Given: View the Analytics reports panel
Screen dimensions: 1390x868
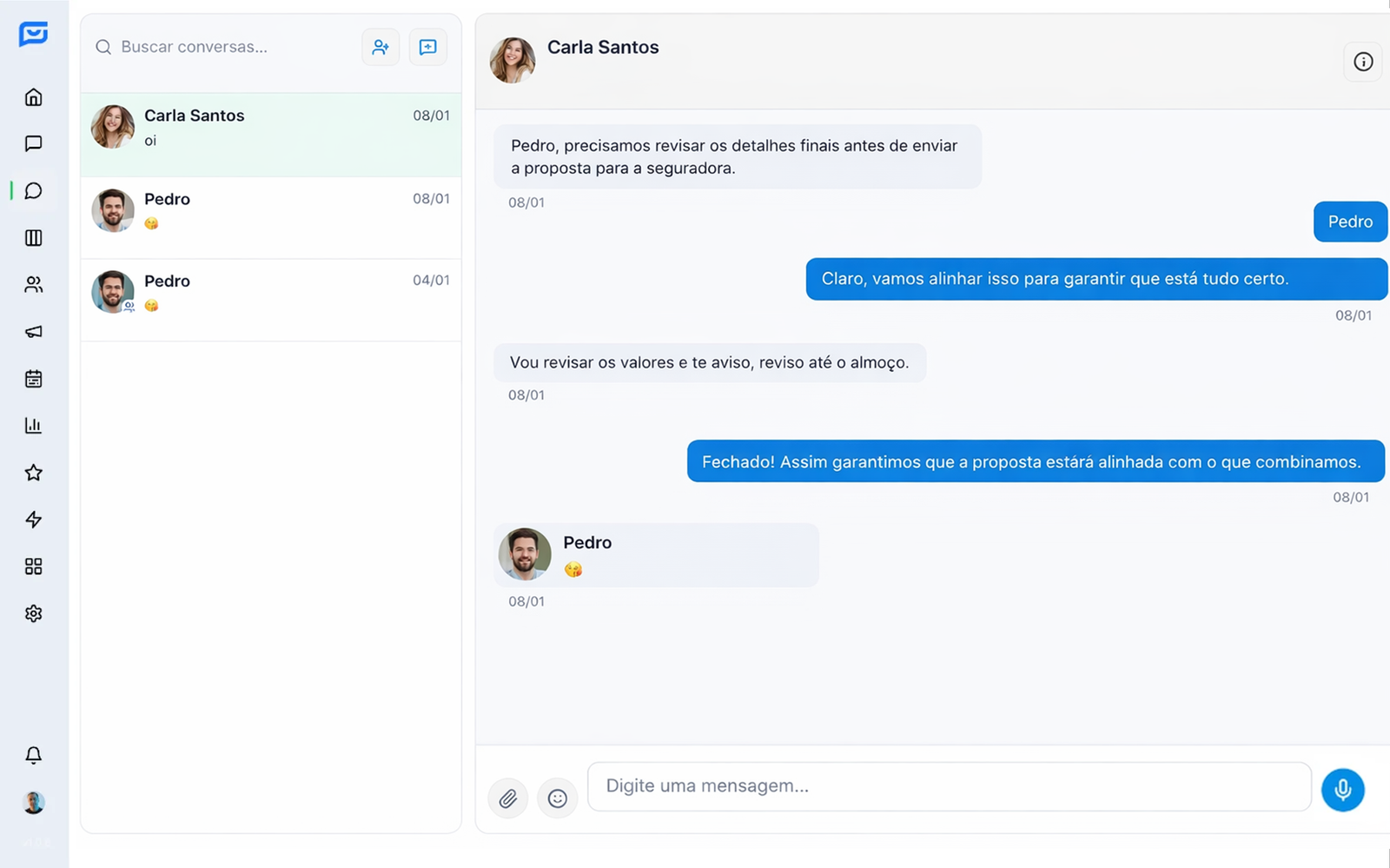Looking at the screenshot, I should click(33, 425).
